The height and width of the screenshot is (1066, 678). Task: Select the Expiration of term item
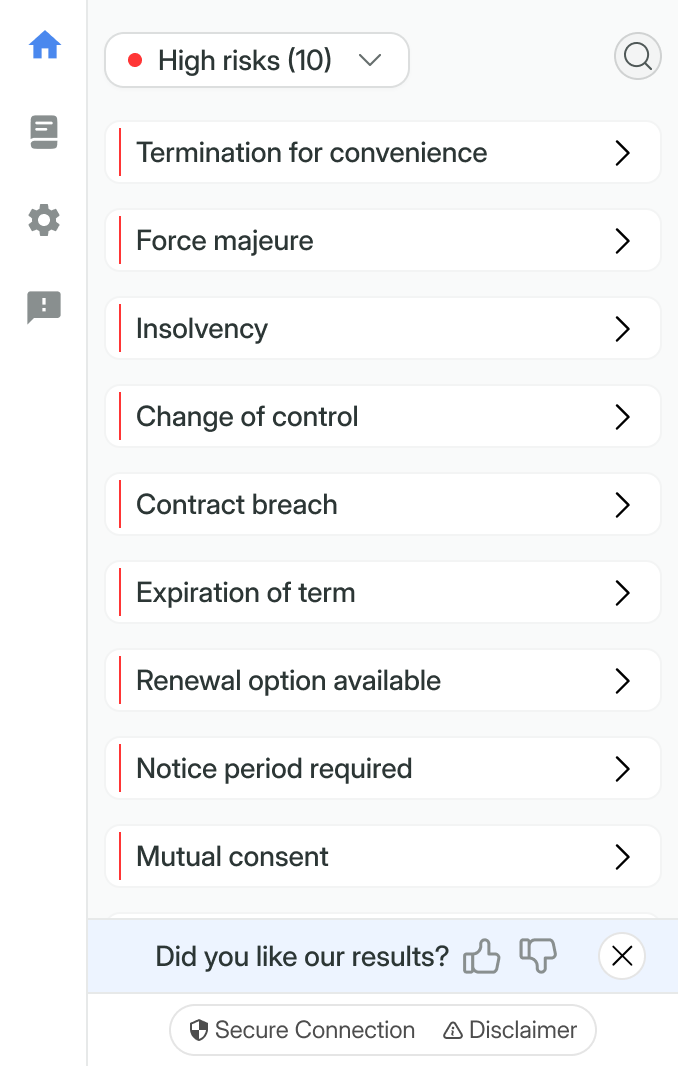[382, 593]
